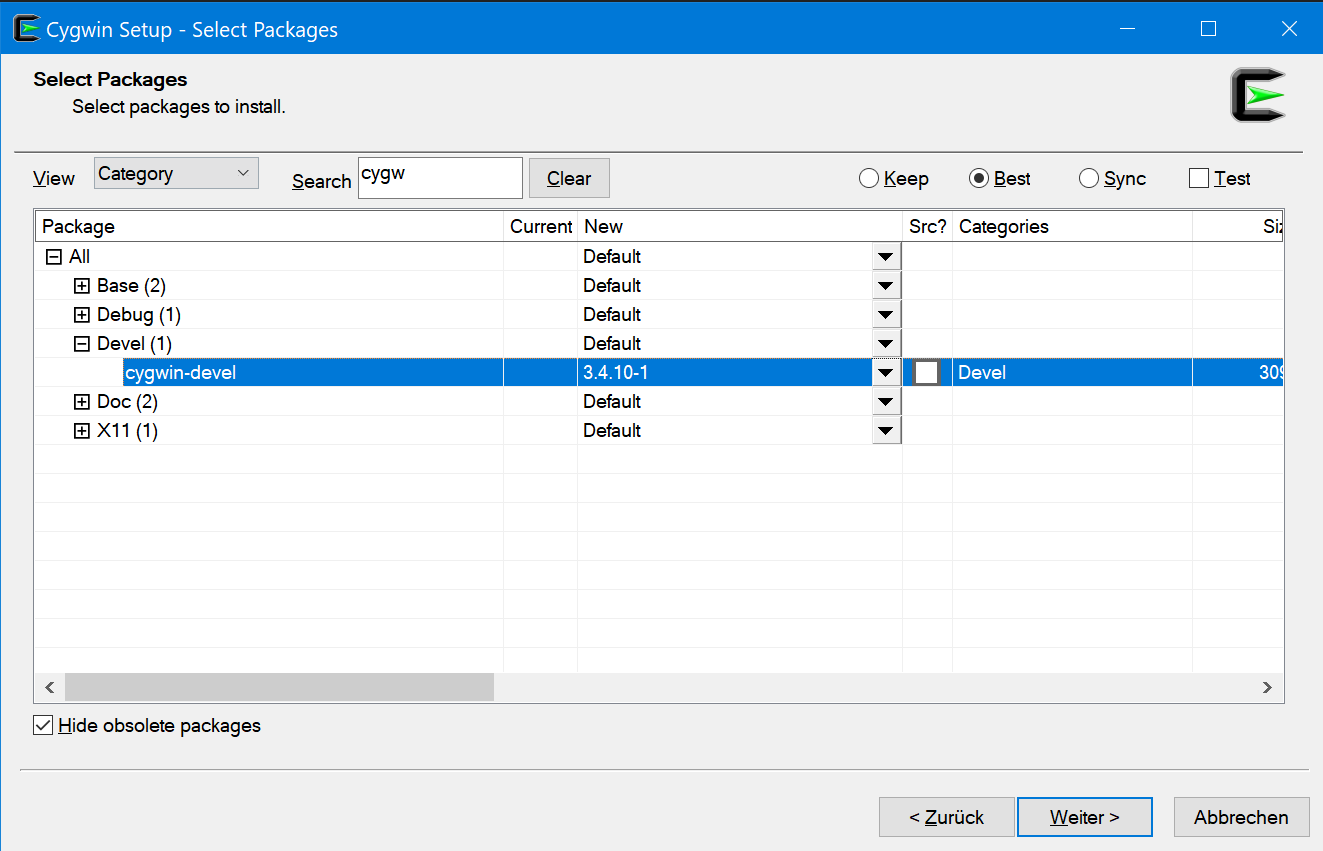Check the Src? box for cygwin-devel

coord(927,372)
